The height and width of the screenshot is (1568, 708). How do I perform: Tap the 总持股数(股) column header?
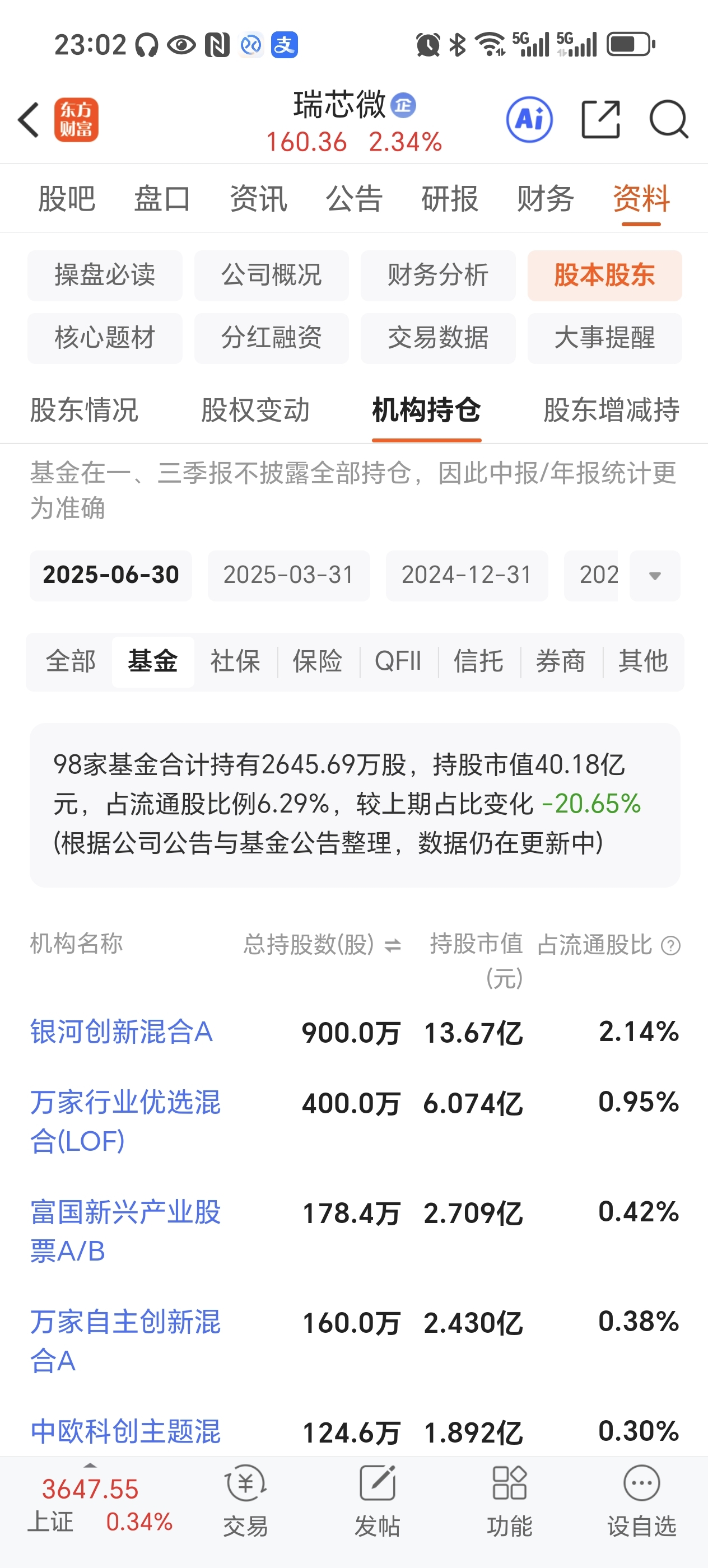309,945
